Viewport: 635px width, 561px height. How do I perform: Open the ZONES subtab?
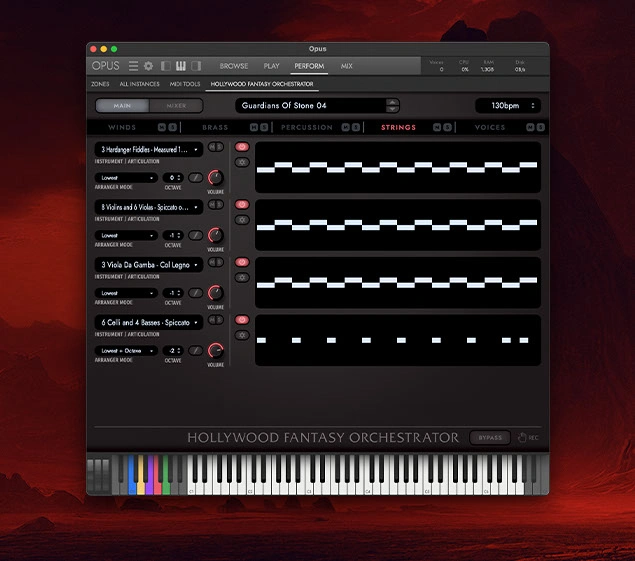(100, 84)
